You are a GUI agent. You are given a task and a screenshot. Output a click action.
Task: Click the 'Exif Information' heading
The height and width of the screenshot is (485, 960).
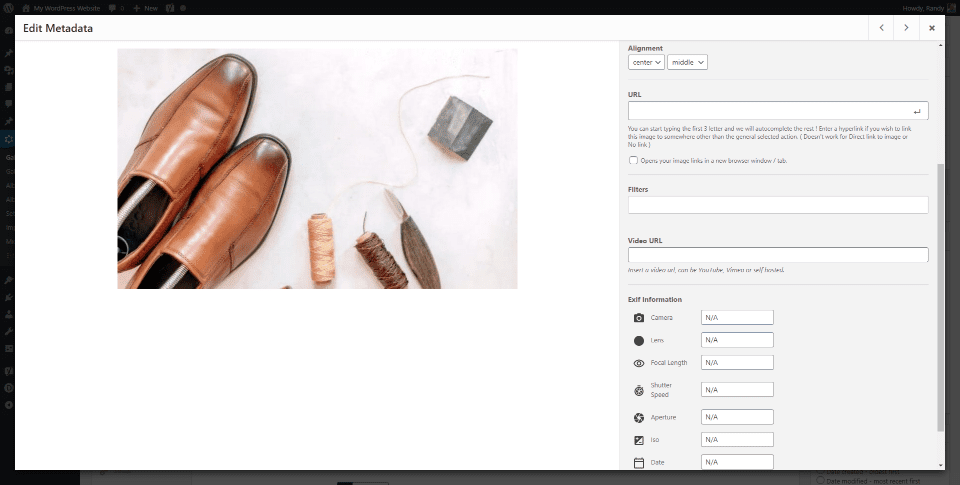pos(654,299)
